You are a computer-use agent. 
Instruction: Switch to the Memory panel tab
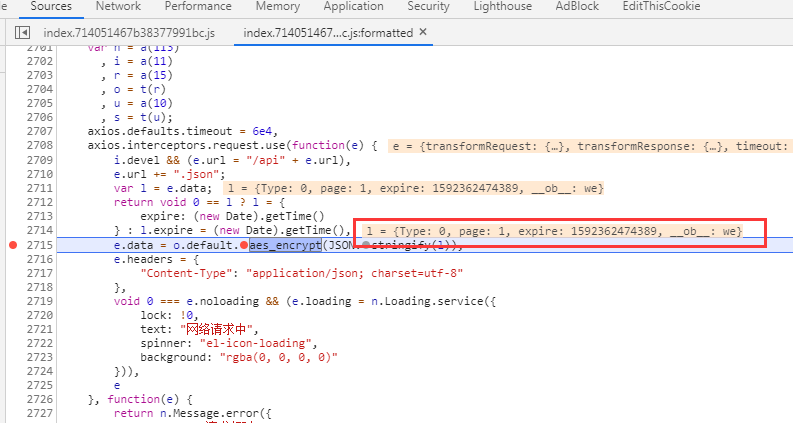[278, 7]
